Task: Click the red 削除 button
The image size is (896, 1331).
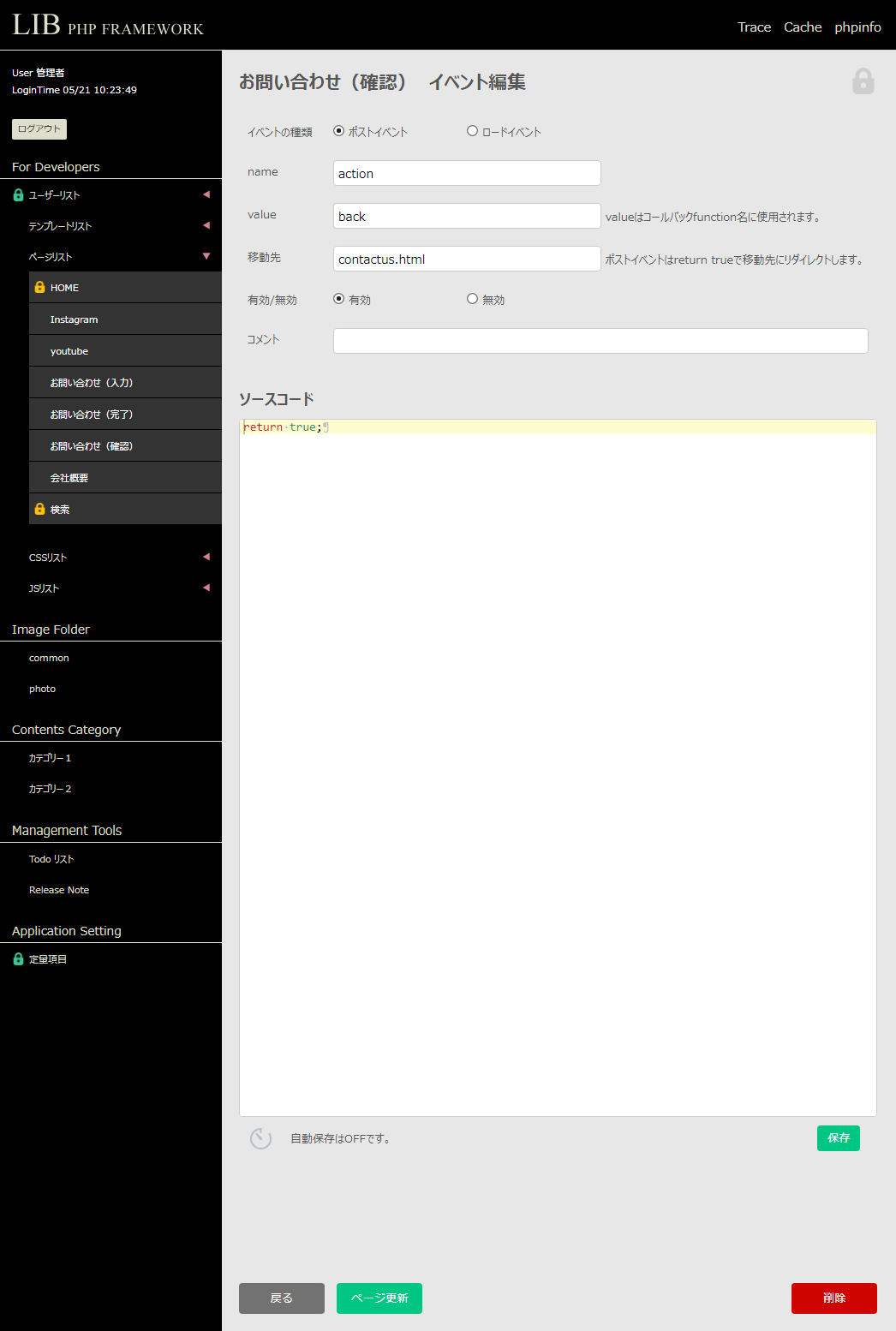Action: [x=833, y=1298]
